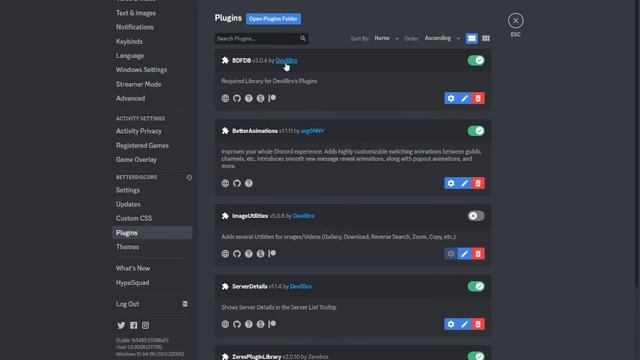Delete BDFDB plugin with trash icon
Image resolution: width=640 pixels, height=360 pixels.
point(478,98)
